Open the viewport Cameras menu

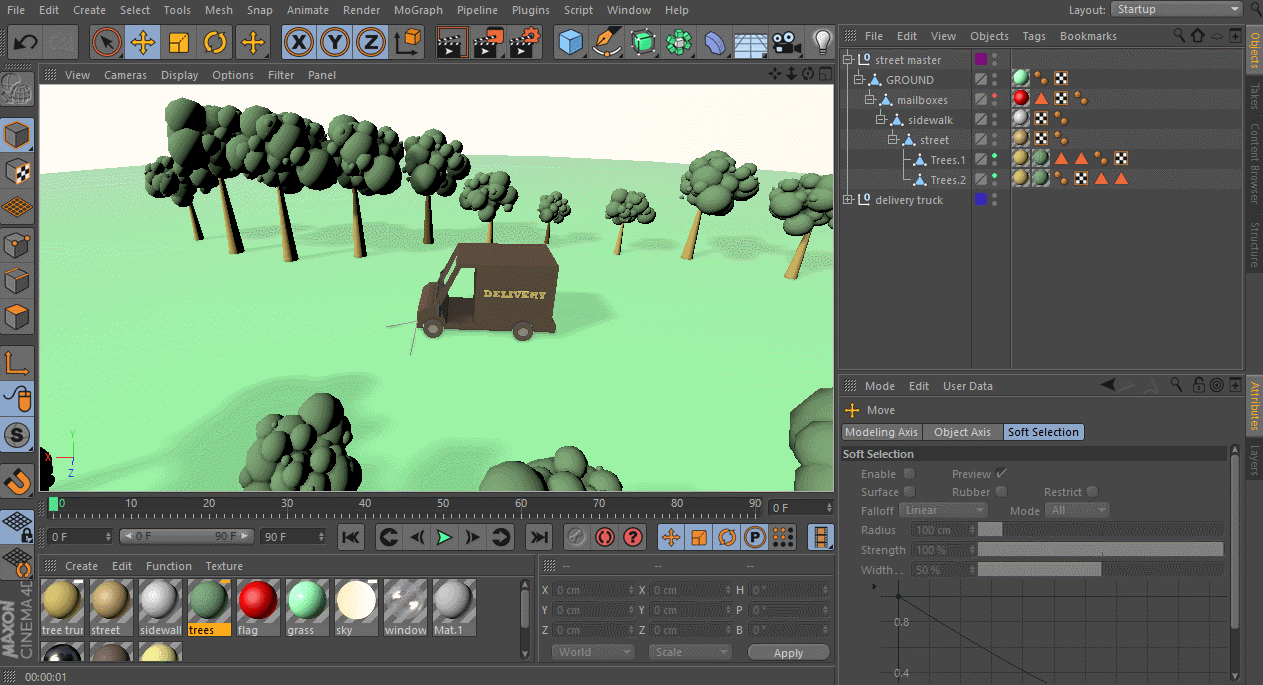125,75
